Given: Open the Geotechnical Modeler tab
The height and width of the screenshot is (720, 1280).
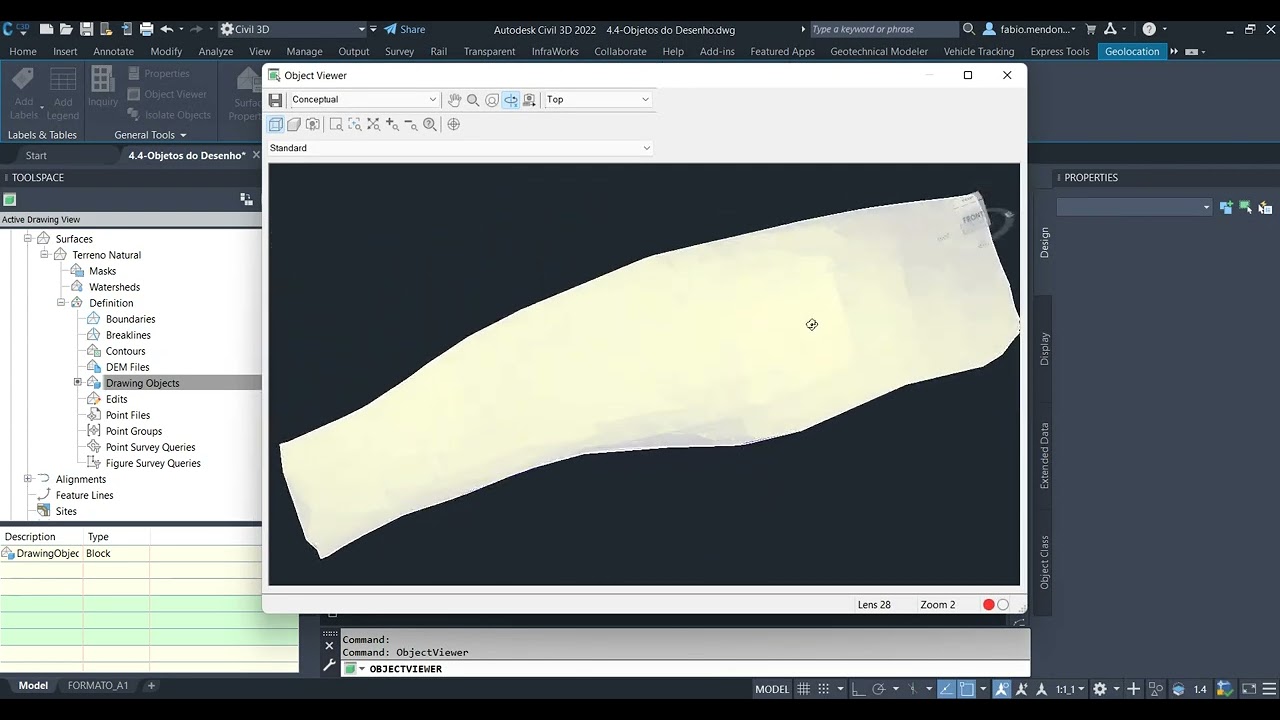Looking at the screenshot, I should coord(879,51).
